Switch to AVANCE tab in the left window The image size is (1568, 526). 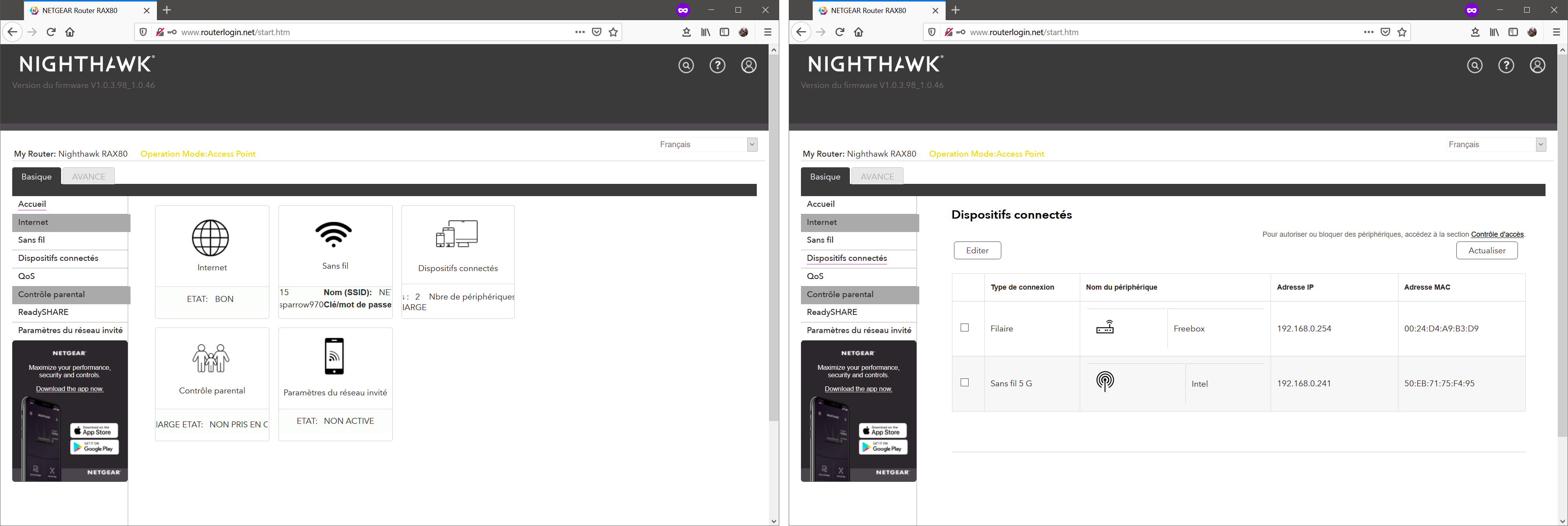point(89,176)
